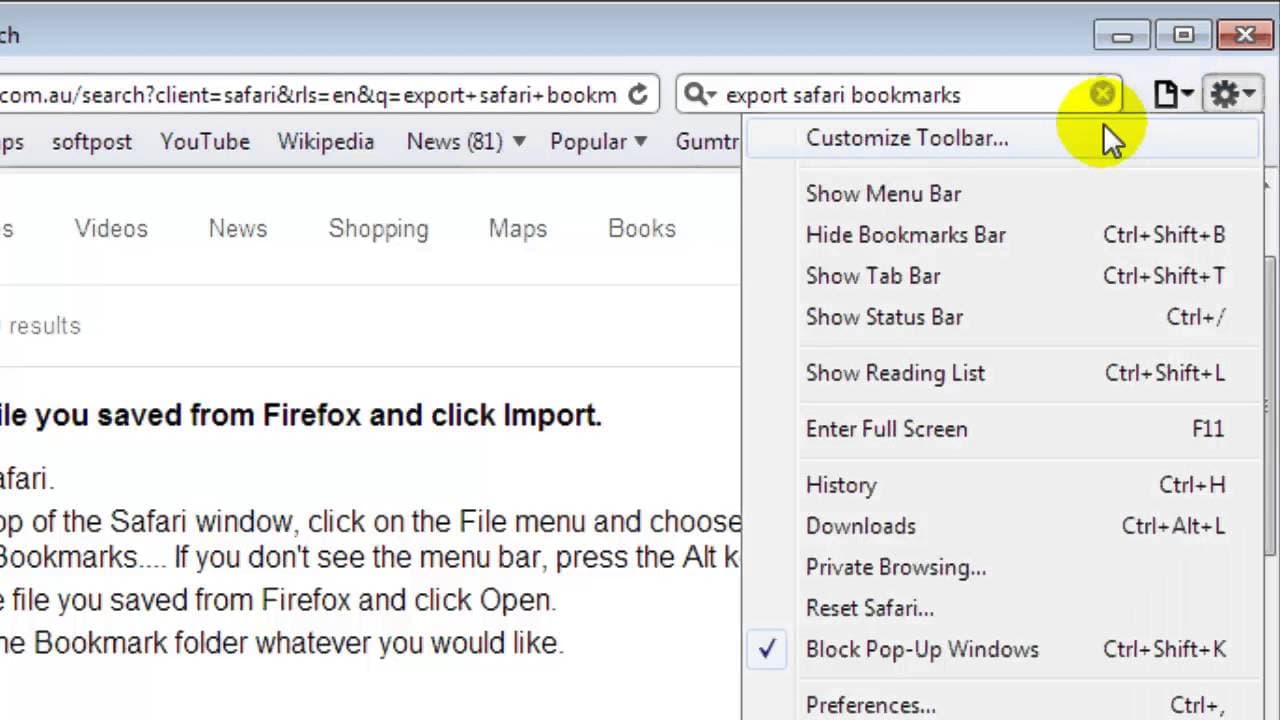1280x720 pixels.
Task: Select Show Reading List menu entry
Action: pos(1003,373)
